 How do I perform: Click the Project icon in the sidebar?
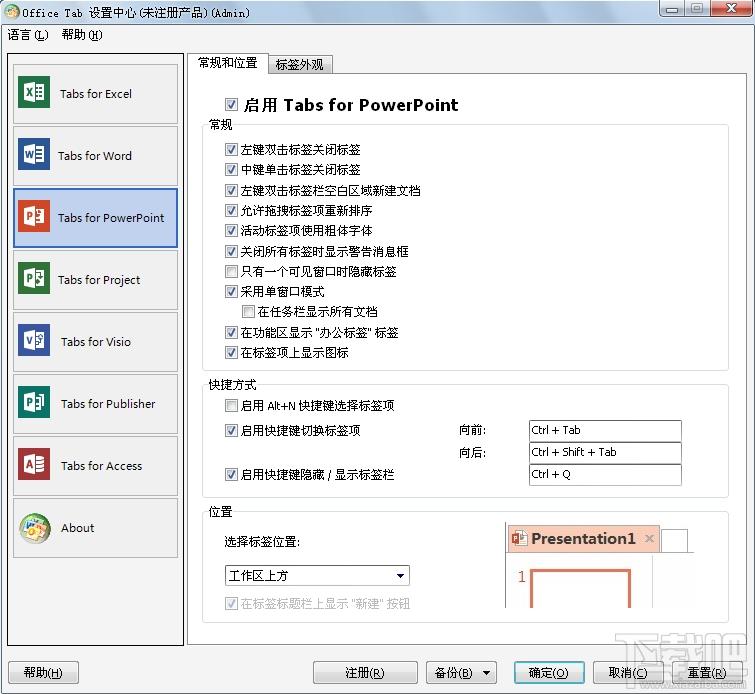click(x=34, y=278)
